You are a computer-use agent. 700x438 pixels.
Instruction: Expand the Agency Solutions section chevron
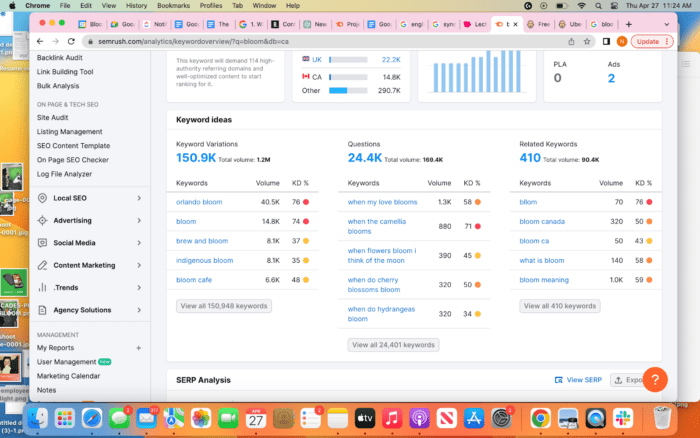pyautogui.click(x=139, y=310)
